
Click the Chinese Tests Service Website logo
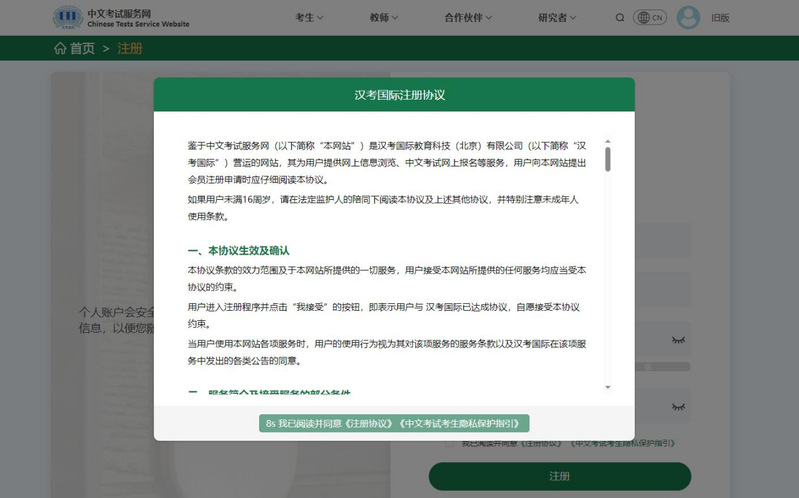point(121,18)
